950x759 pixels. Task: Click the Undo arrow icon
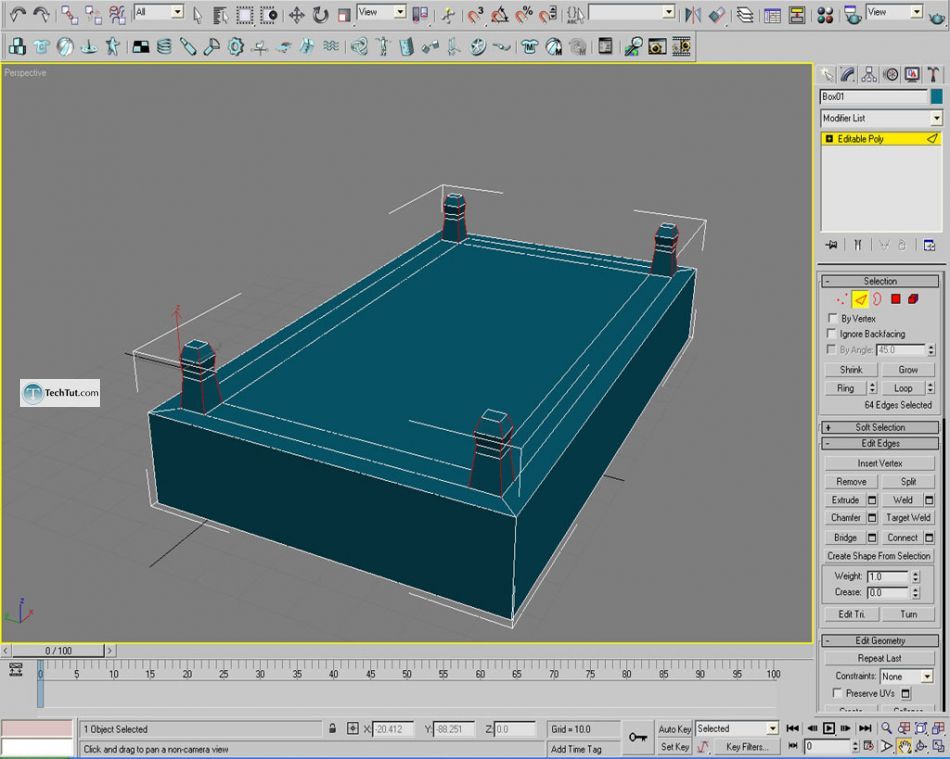pos(18,15)
